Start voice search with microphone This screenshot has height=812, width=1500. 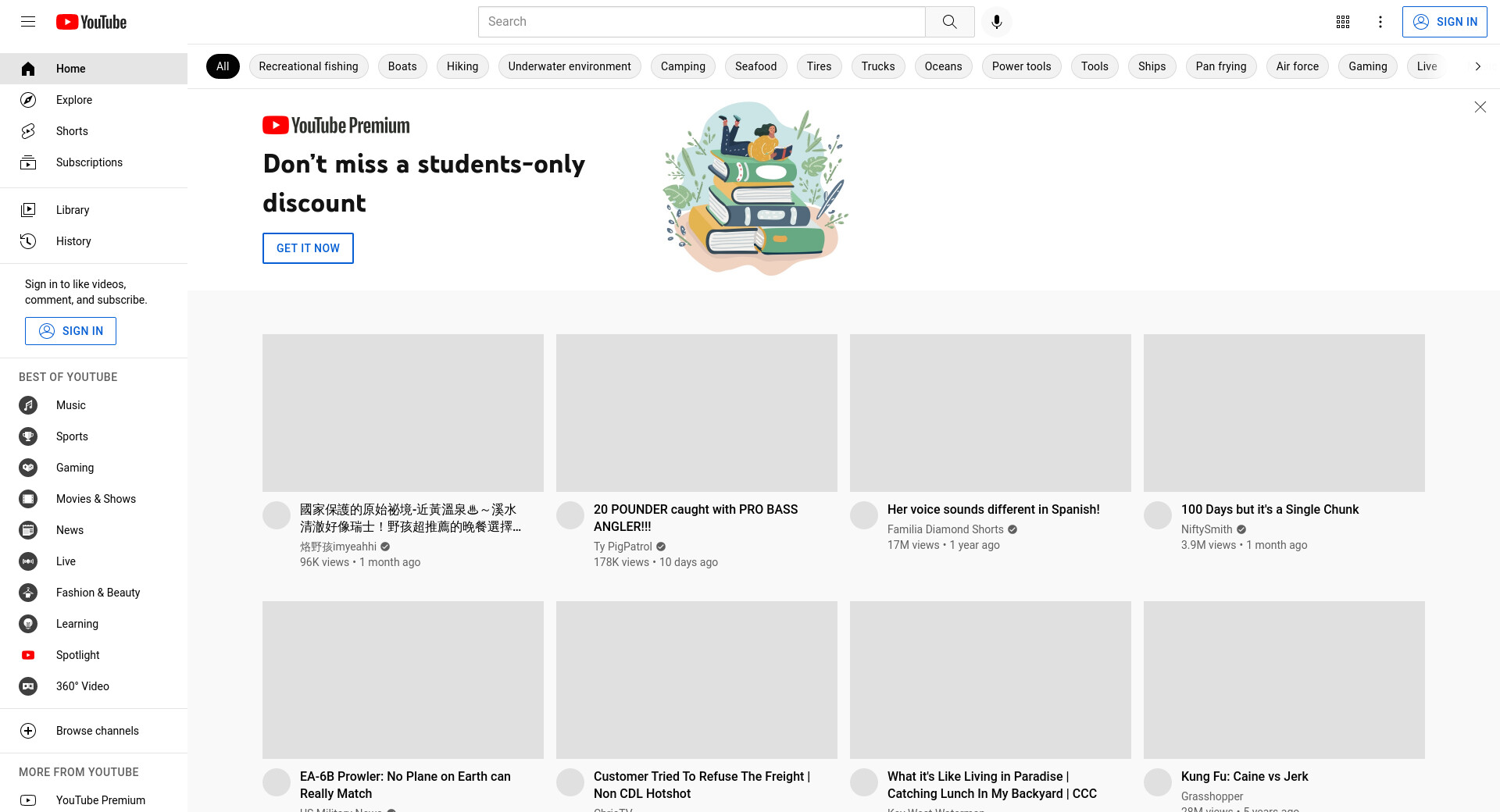[x=997, y=22]
